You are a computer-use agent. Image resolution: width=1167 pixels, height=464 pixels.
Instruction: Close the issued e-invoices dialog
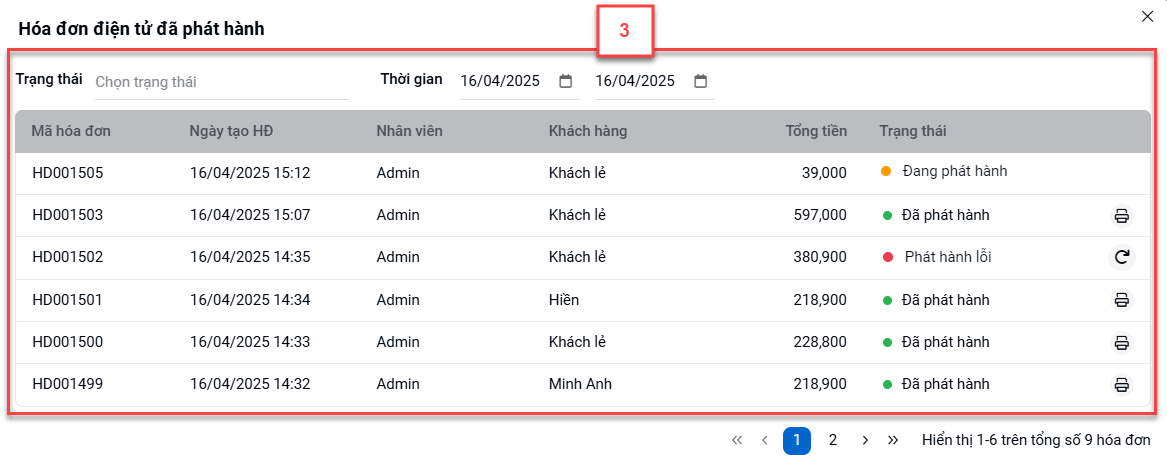point(1147,17)
